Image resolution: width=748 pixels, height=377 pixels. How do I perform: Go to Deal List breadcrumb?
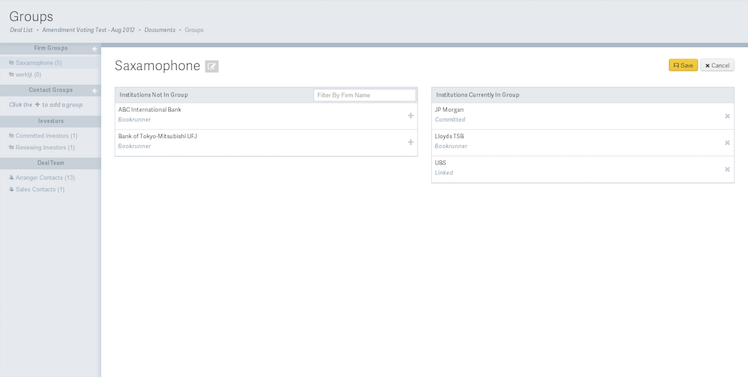point(21,30)
